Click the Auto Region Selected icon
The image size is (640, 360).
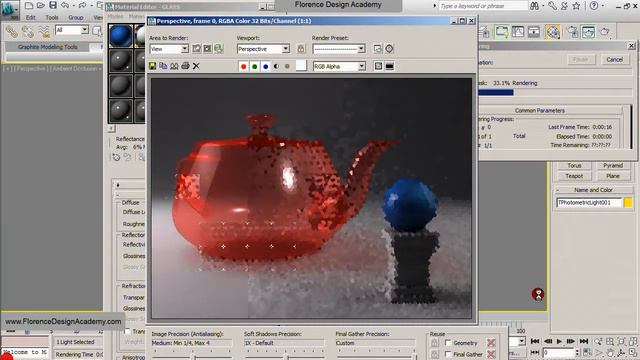(x=208, y=49)
